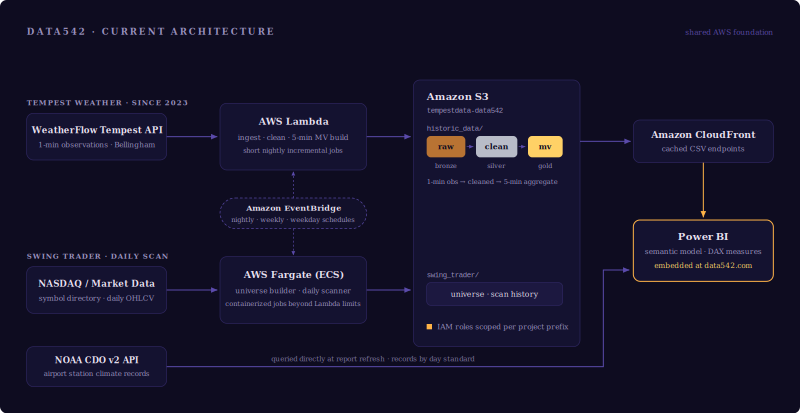Click 'containerized jobs beyond Lambda limits' text
Image resolution: width=800 pixels, height=413 pixels.
point(293,304)
